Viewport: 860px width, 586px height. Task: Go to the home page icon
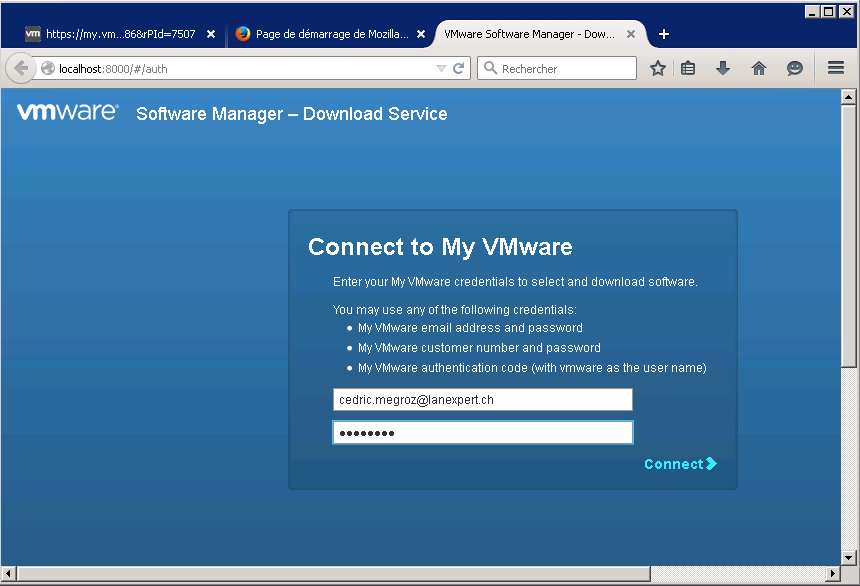click(x=759, y=68)
